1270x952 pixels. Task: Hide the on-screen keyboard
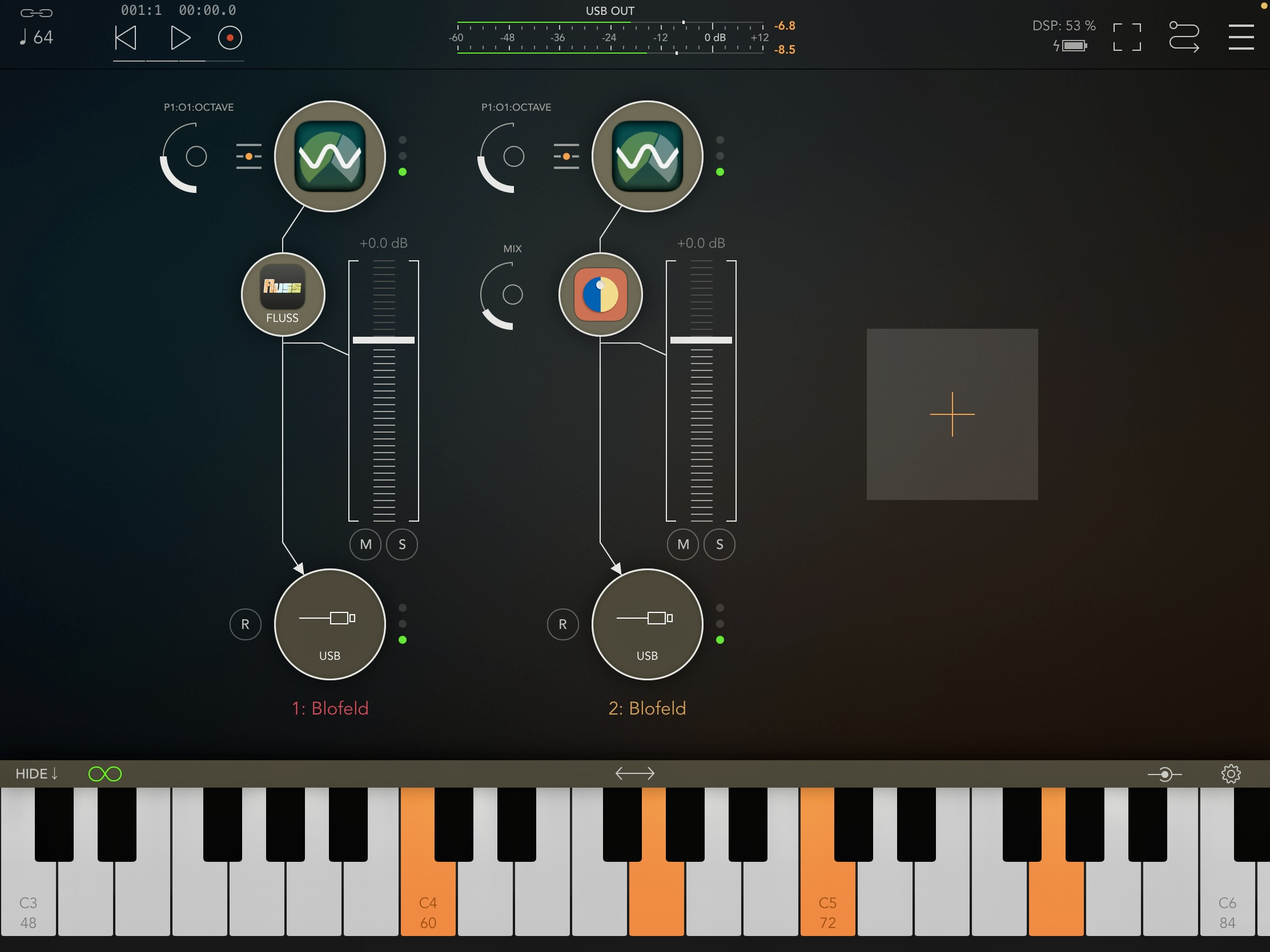click(x=37, y=773)
